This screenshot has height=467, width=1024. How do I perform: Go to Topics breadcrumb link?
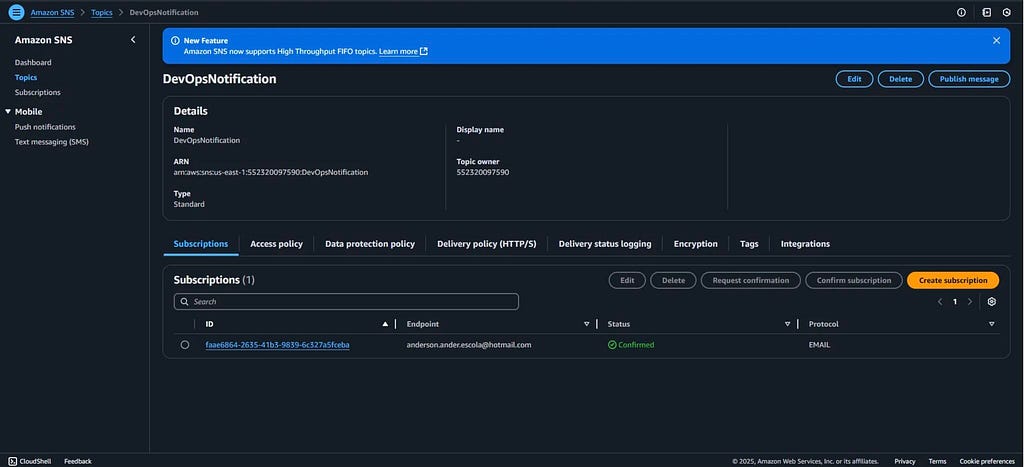(x=102, y=12)
